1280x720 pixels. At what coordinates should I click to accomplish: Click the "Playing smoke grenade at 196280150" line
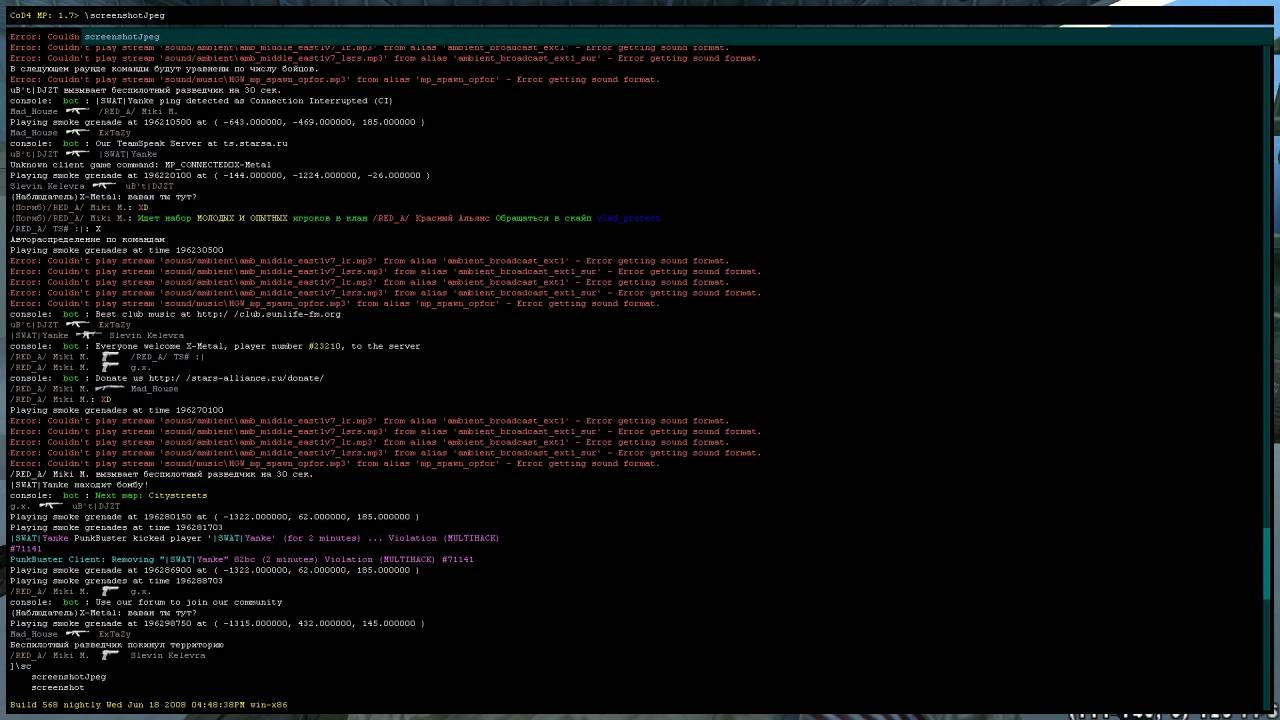(x=215, y=517)
